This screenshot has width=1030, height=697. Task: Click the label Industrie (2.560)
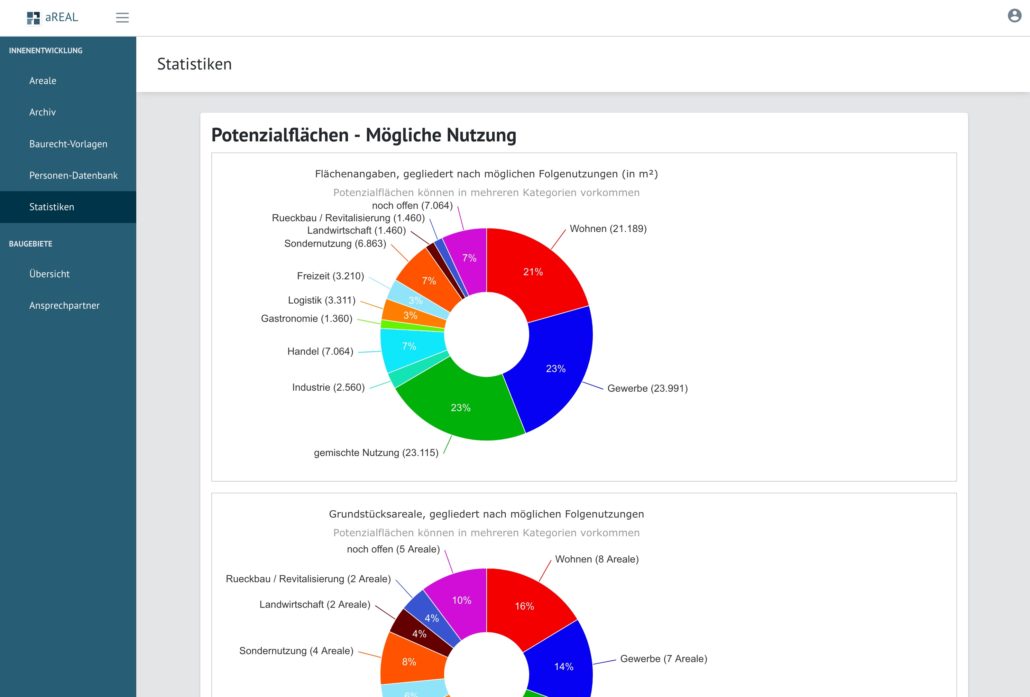click(328, 388)
